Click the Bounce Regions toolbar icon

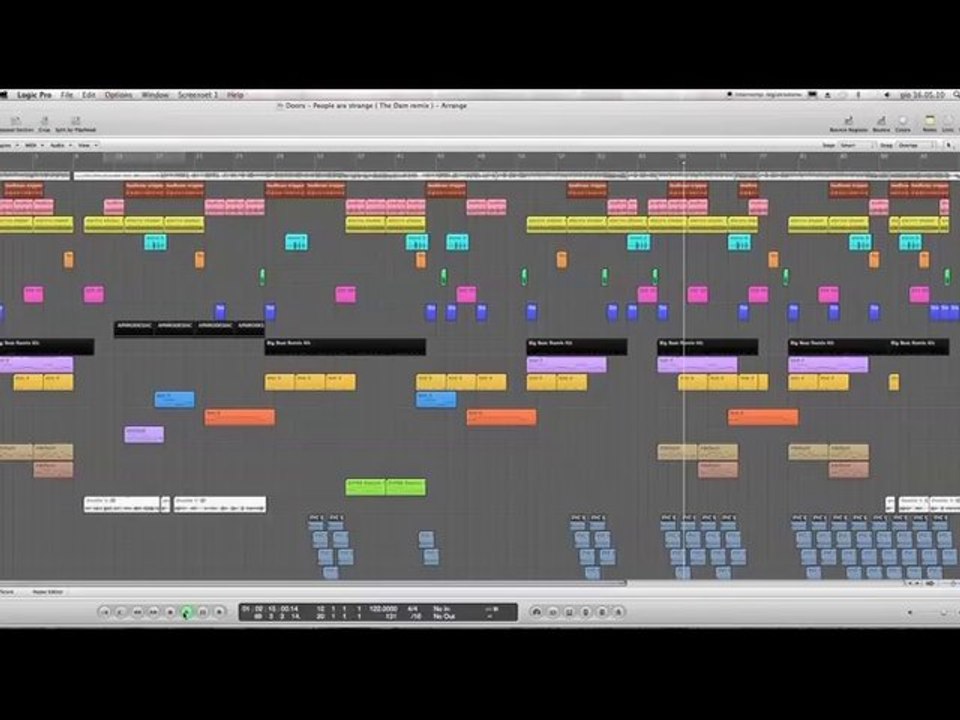[x=849, y=124]
